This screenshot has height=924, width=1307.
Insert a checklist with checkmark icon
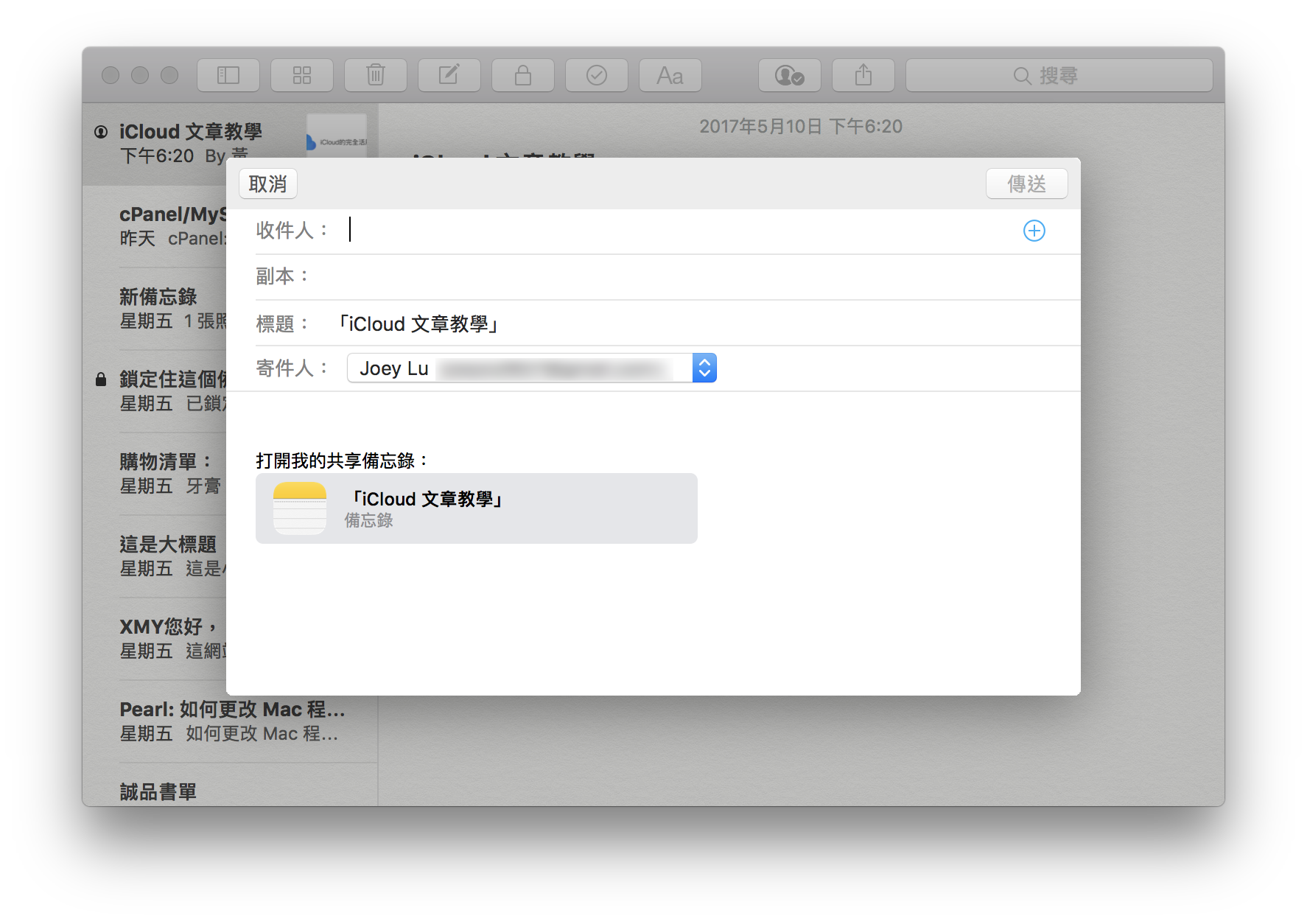597,75
